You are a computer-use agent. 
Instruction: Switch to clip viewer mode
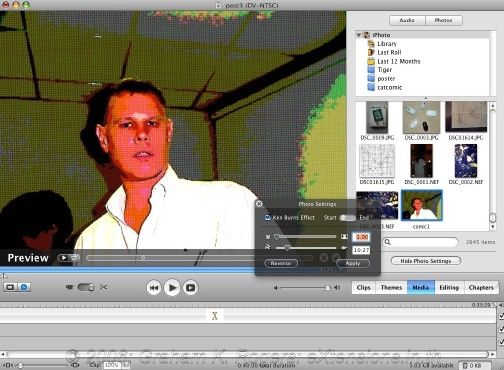(10, 287)
